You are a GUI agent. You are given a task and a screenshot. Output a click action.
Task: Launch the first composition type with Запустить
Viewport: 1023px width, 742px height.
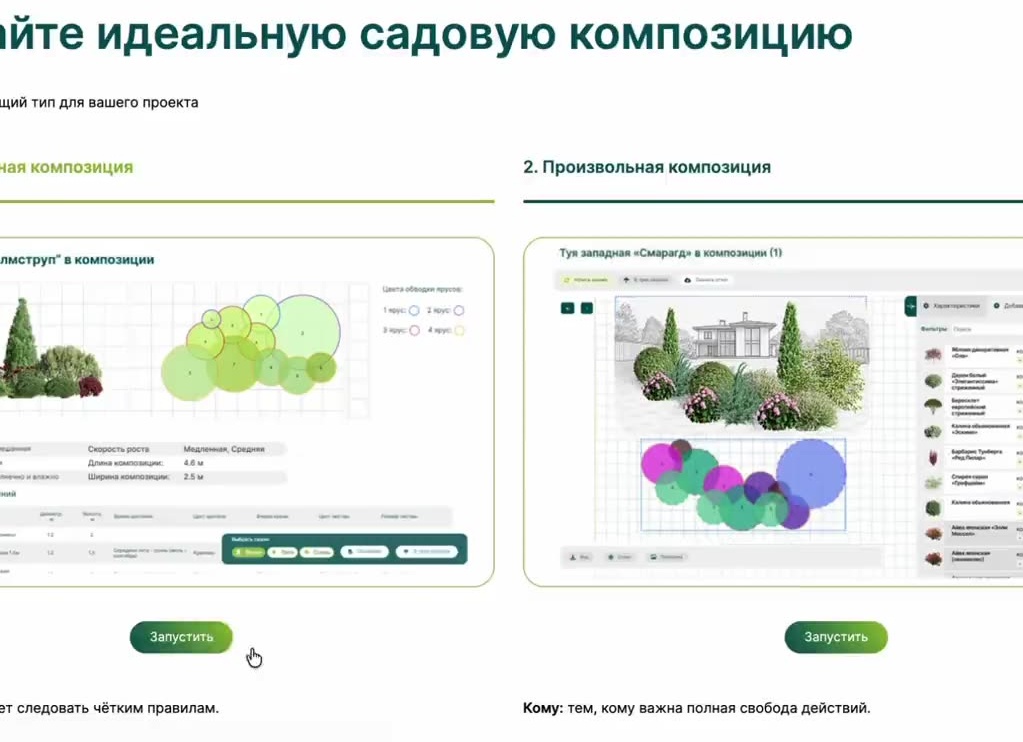pyautogui.click(x=181, y=637)
